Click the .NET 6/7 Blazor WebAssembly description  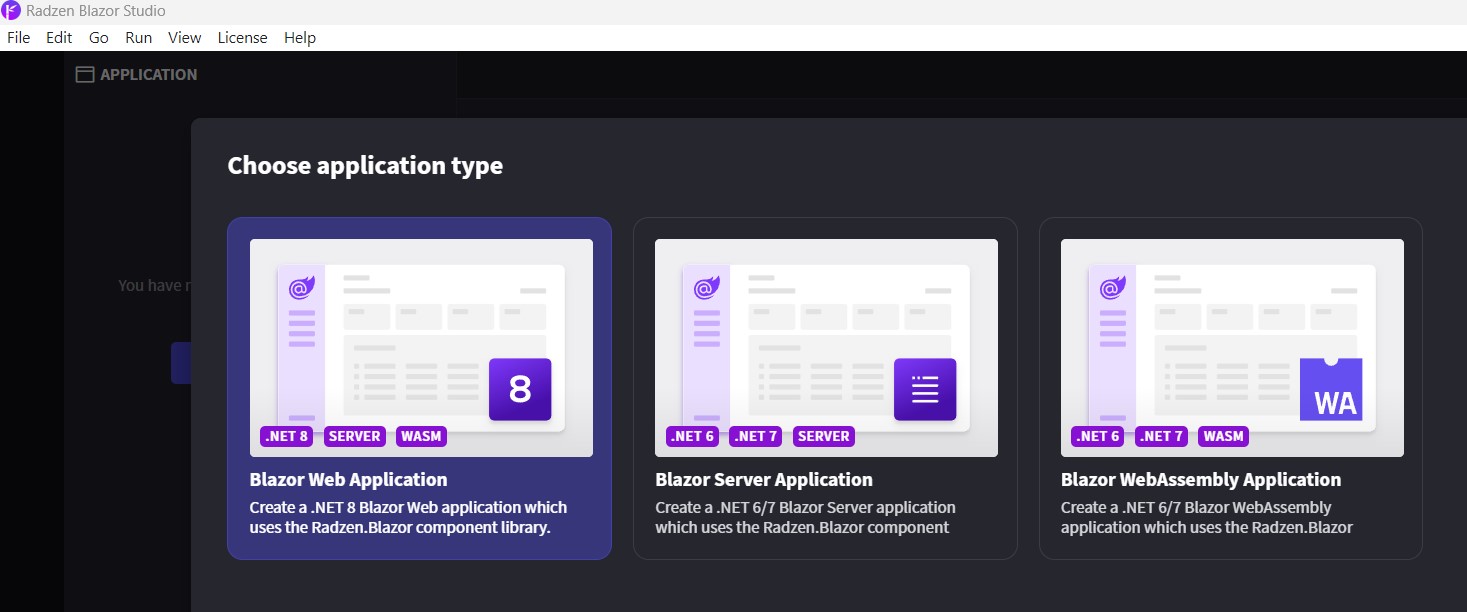[x=1207, y=517]
